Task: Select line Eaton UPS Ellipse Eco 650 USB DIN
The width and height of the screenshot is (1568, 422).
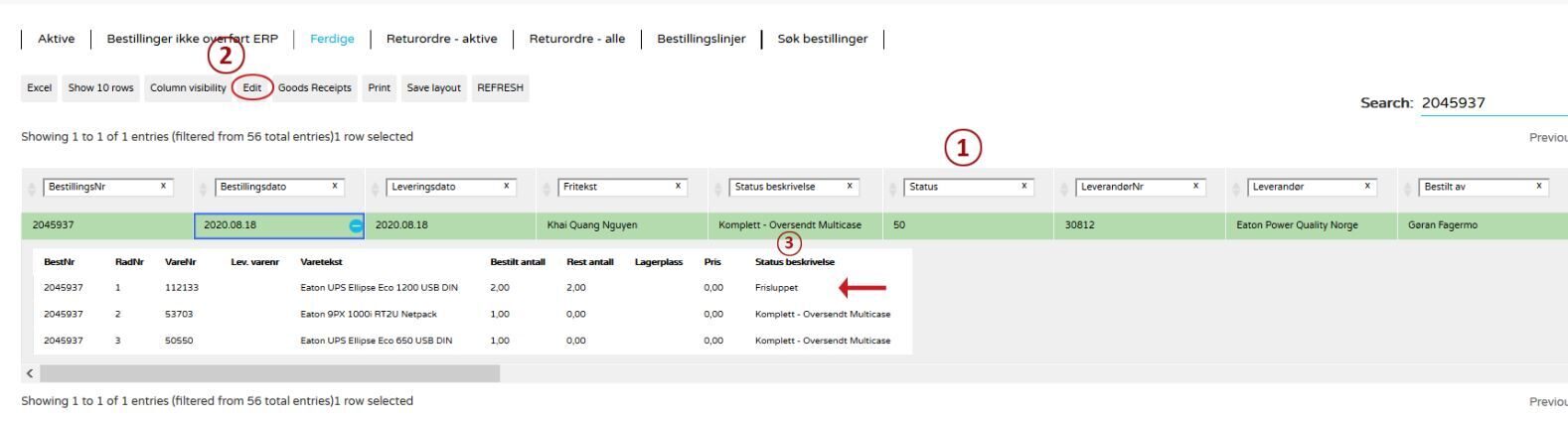Action: (376, 341)
